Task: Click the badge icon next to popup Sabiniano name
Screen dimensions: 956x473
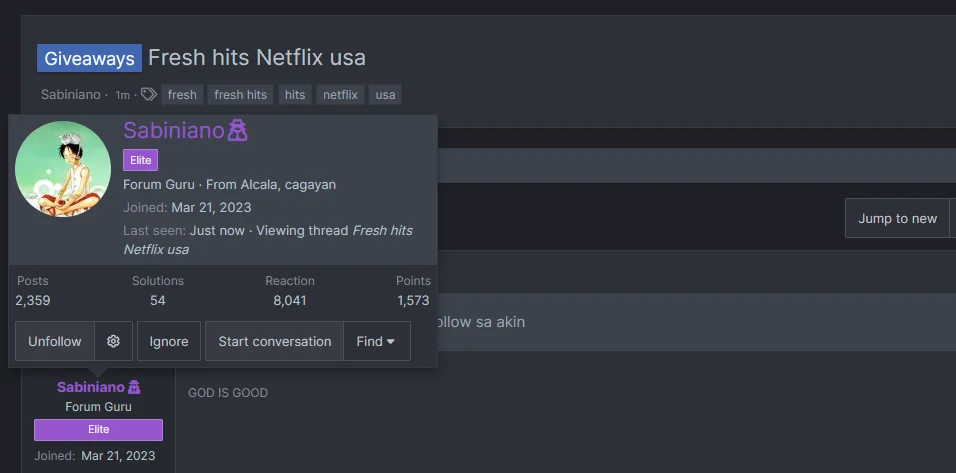Action: (237, 130)
